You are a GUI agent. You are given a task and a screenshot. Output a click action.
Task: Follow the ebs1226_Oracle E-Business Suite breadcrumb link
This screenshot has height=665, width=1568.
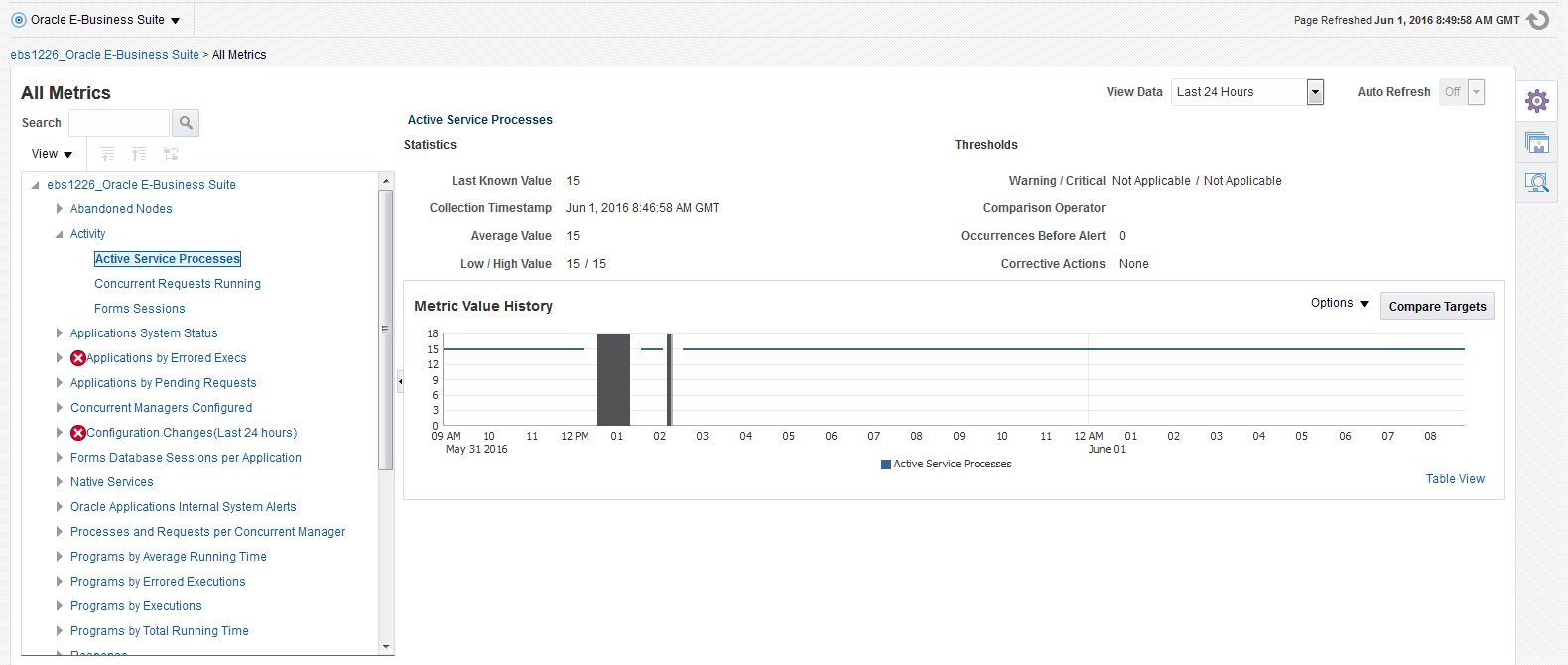tap(104, 55)
